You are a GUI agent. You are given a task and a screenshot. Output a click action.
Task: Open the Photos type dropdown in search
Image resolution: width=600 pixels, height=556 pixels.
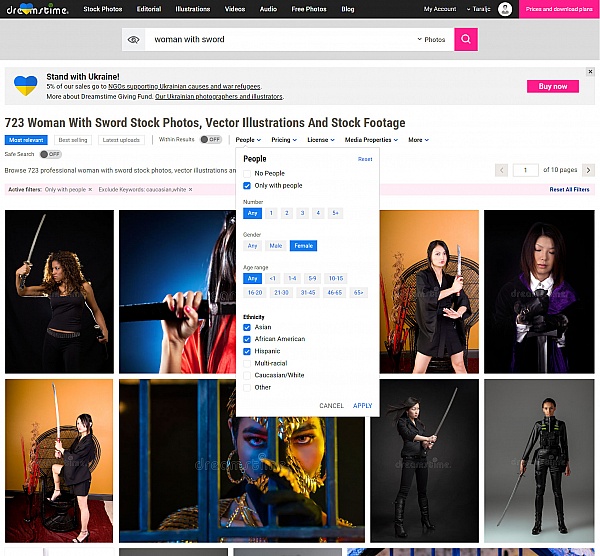(432, 40)
